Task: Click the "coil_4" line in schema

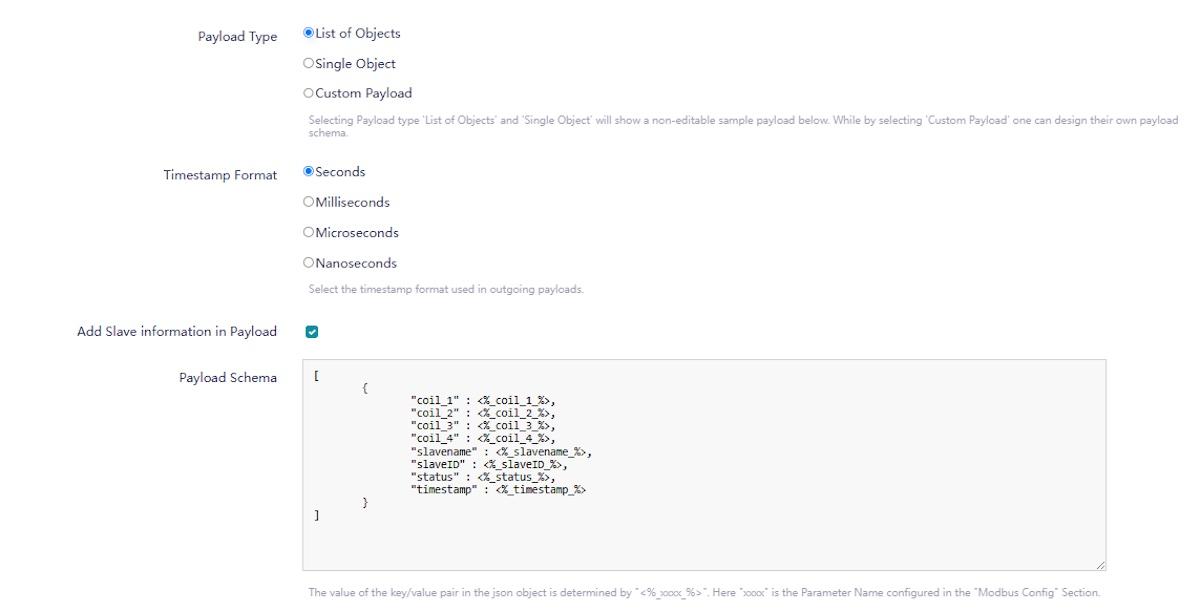Action: pyautogui.click(x=483, y=438)
